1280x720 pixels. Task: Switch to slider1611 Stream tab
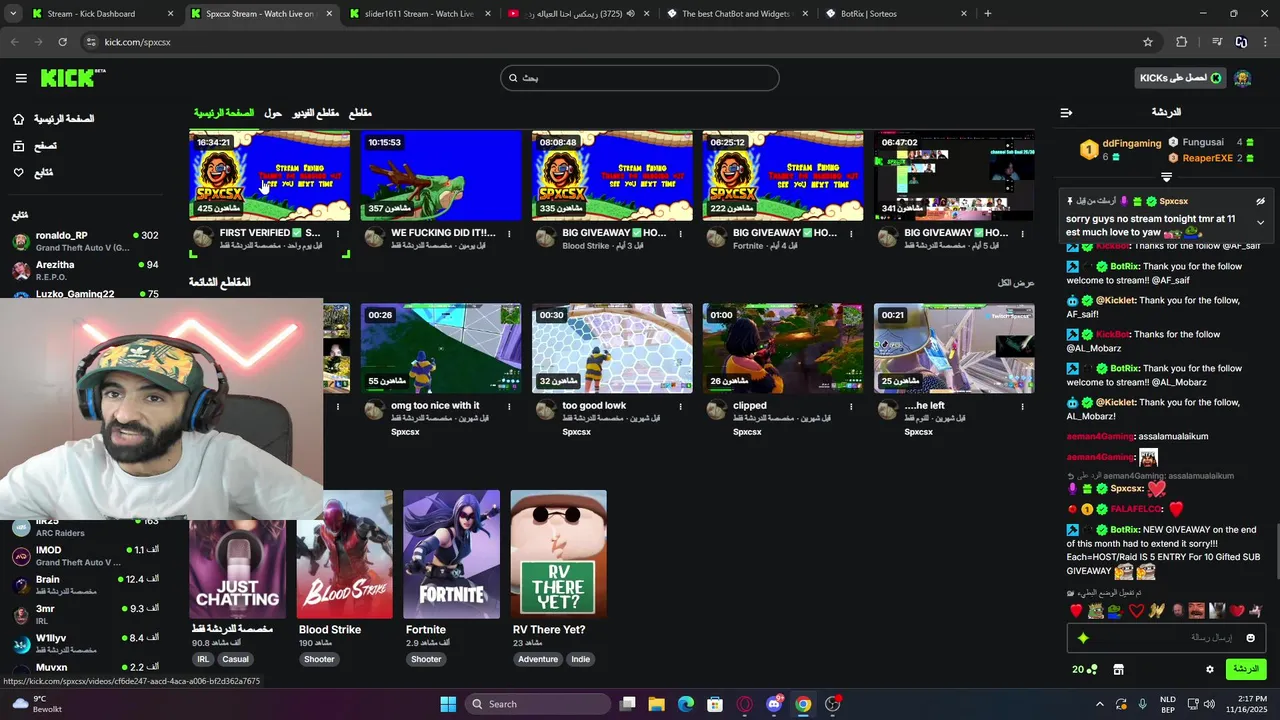click(419, 14)
